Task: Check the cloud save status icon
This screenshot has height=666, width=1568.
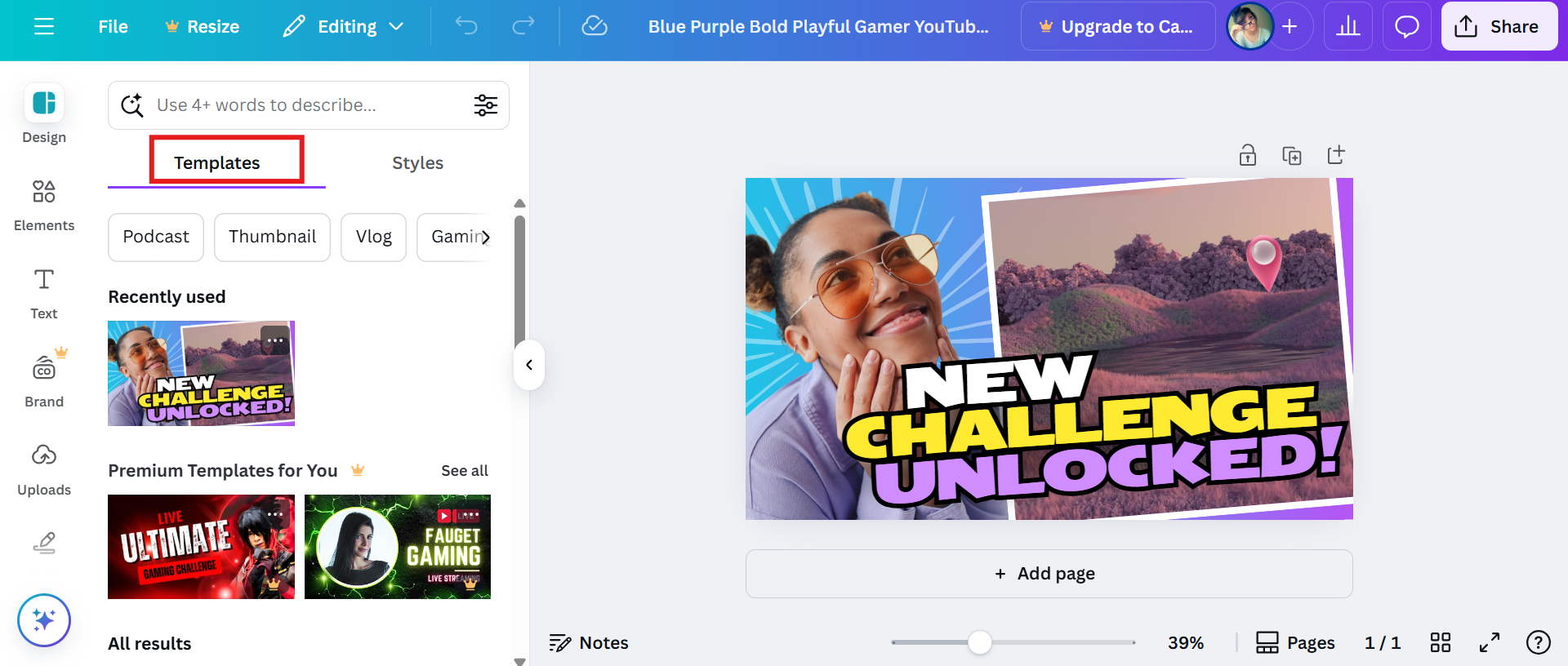Action: pyautogui.click(x=595, y=27)
